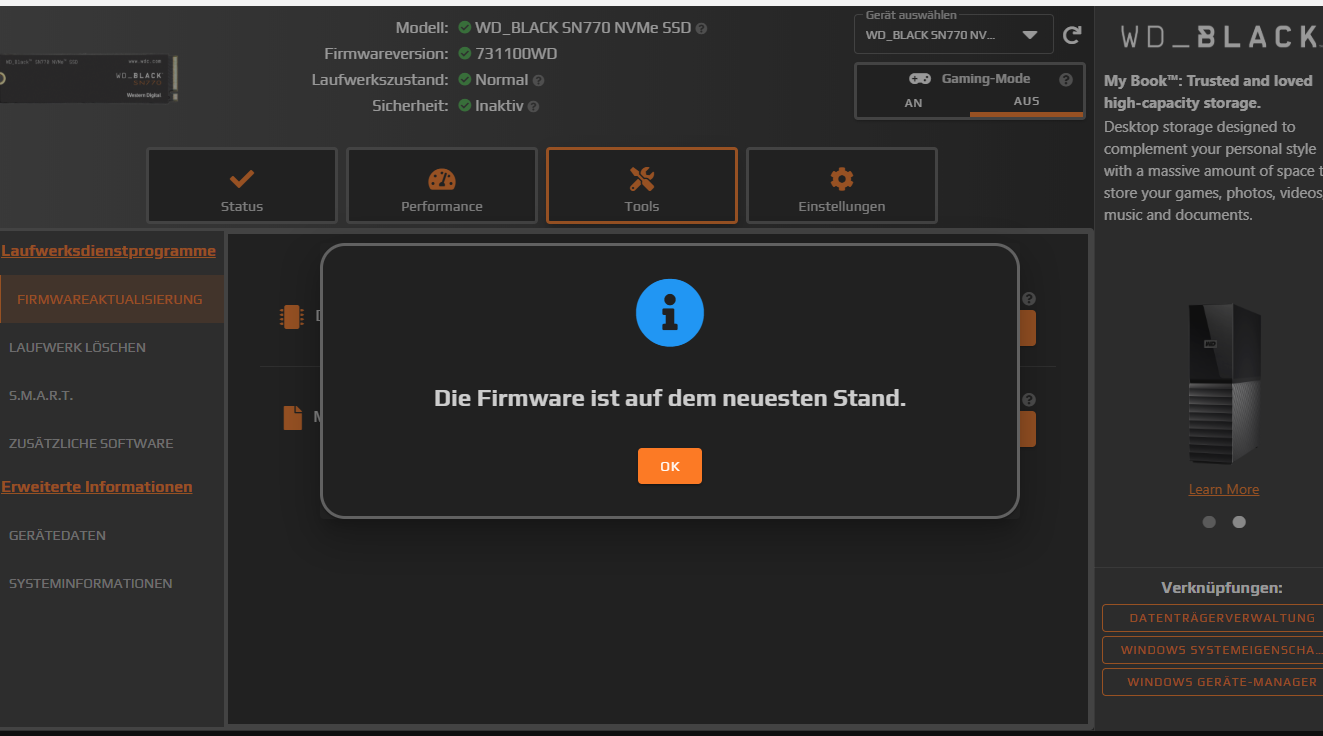This screenshot has width=1323, height=736.
Task: Click the refresh device list icon
Action: tap(1072, 35)
